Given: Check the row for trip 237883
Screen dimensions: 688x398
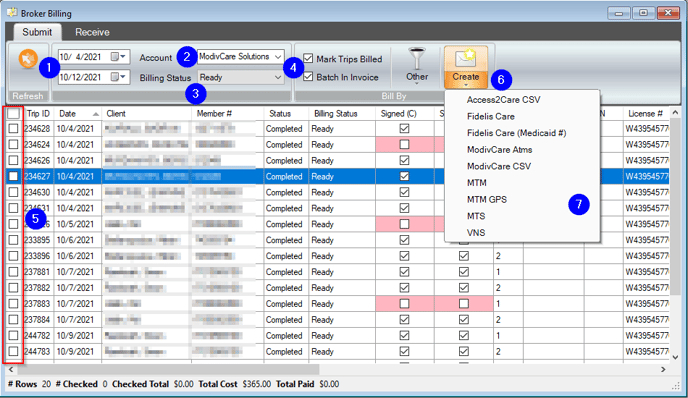Looking at the screenshot, I should (x=14, y=304).
